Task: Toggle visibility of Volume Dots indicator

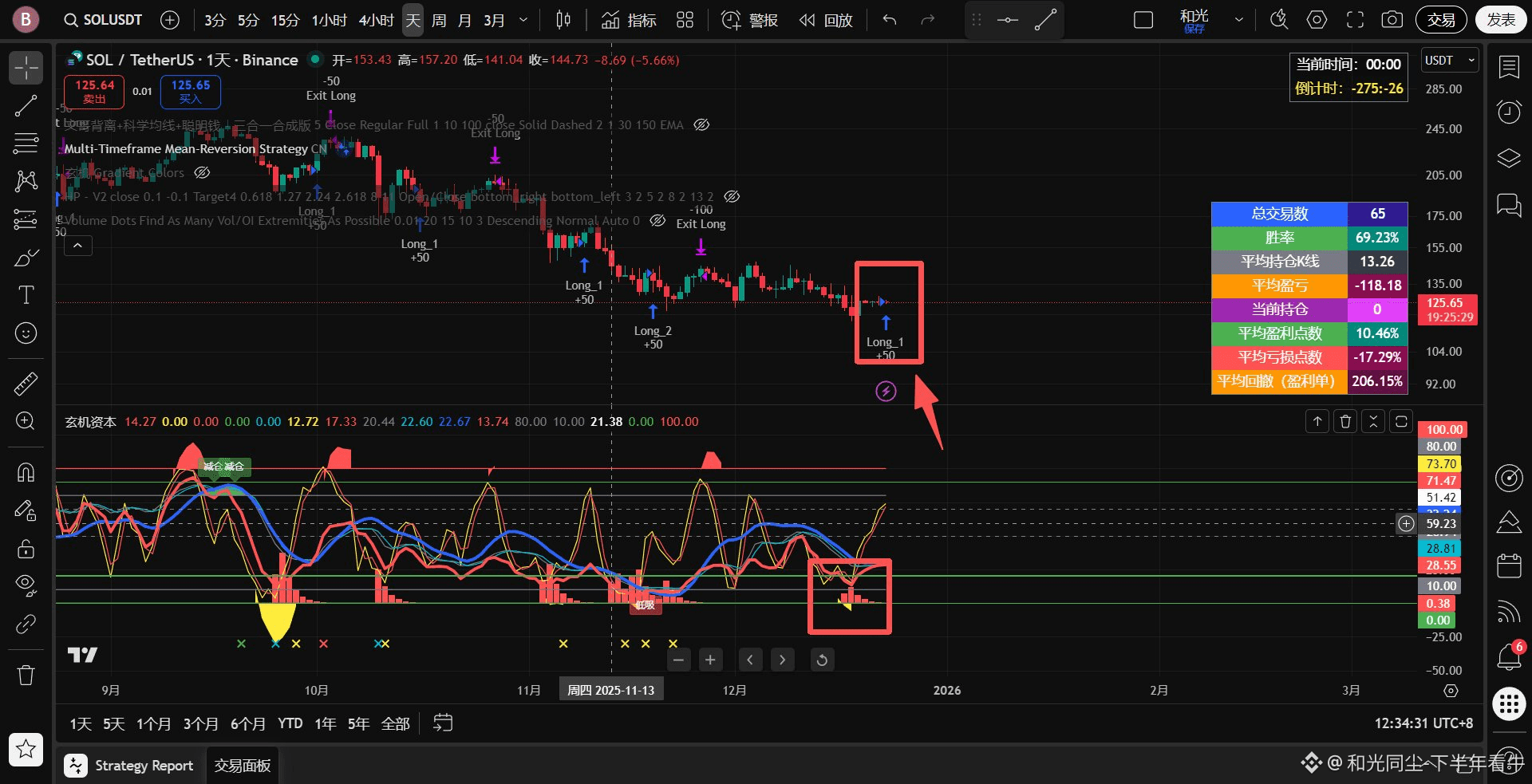Action: [x=657, y=220]
